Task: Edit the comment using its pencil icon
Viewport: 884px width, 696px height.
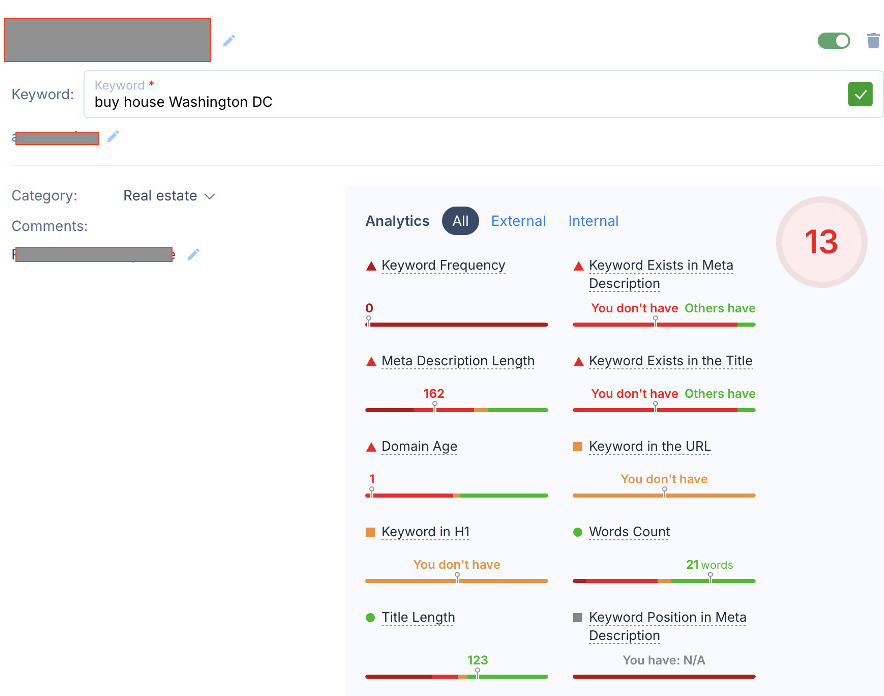Action: click(x=193, y=254)
